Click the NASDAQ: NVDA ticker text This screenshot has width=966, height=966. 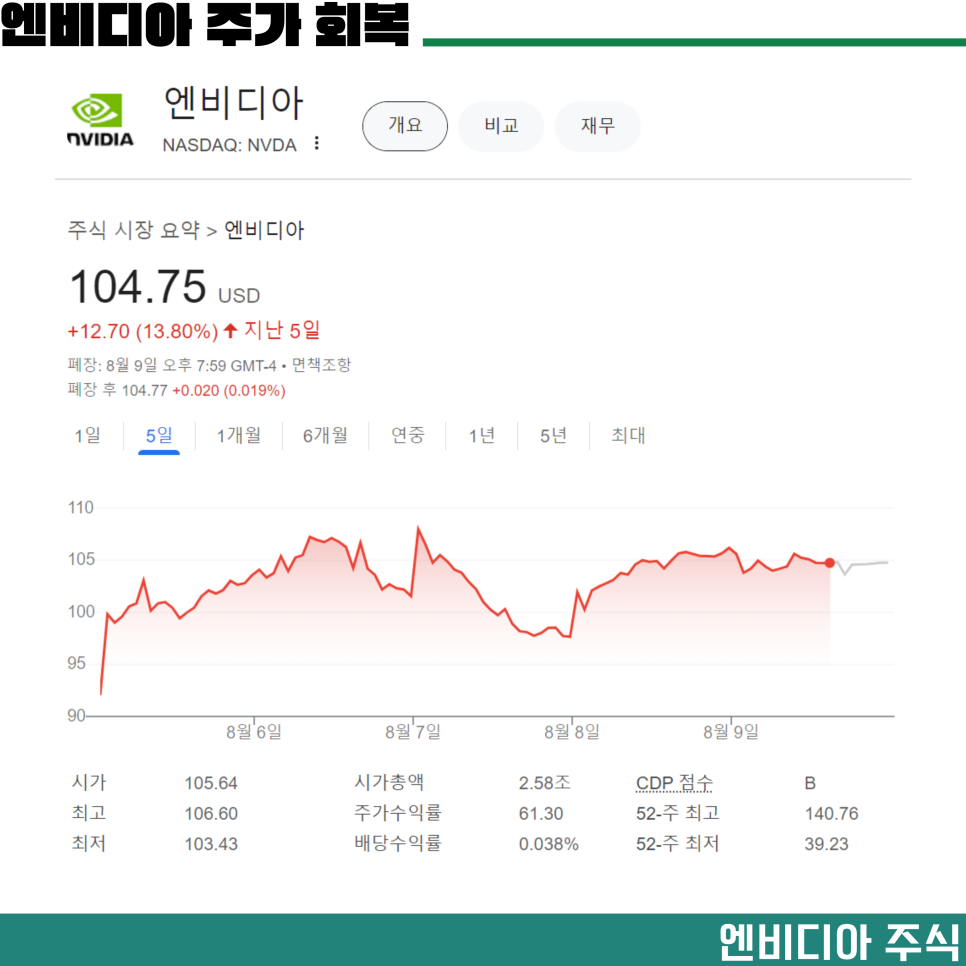(229, 145)
